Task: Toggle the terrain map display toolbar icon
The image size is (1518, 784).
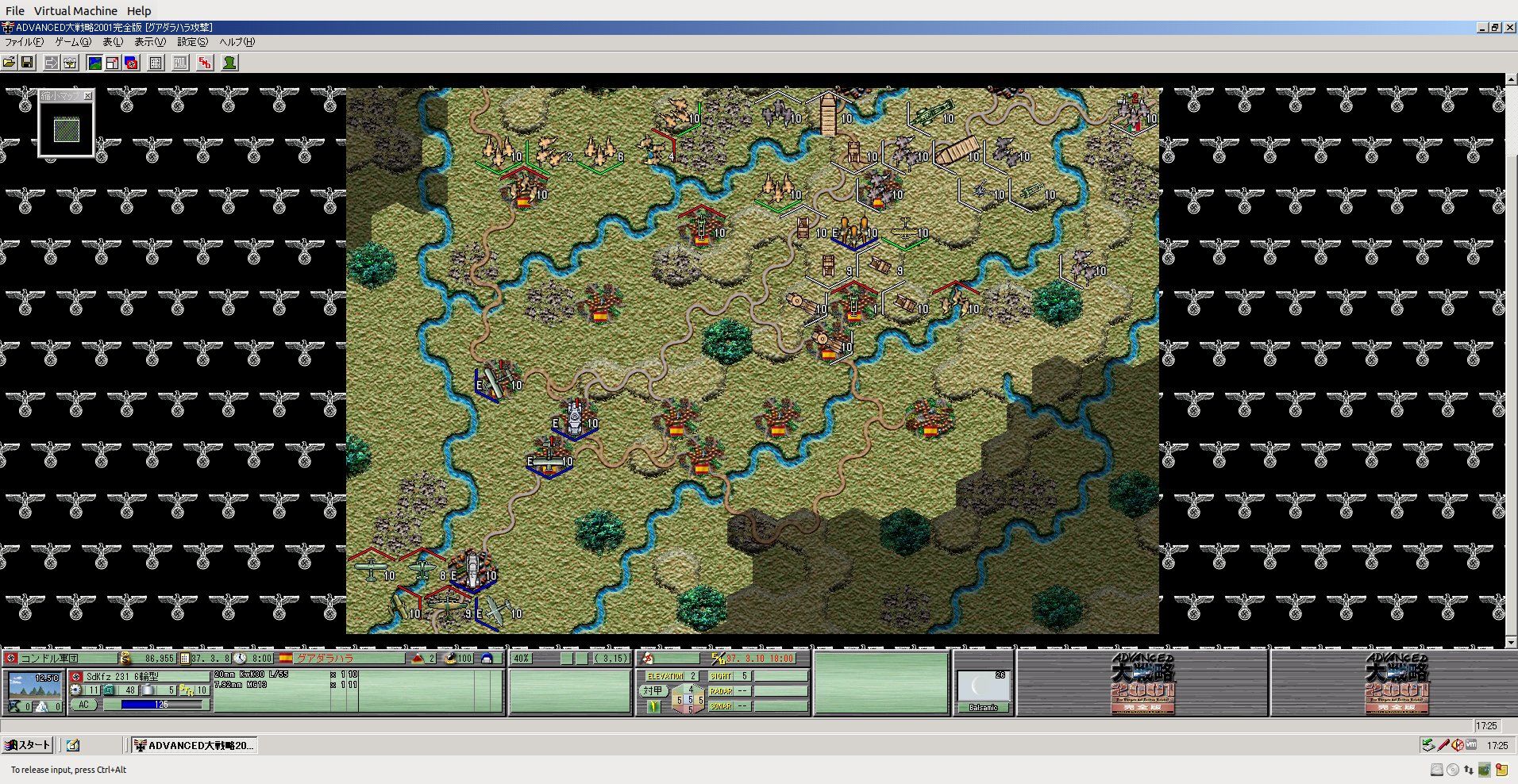Action: [x=94, y=63]
